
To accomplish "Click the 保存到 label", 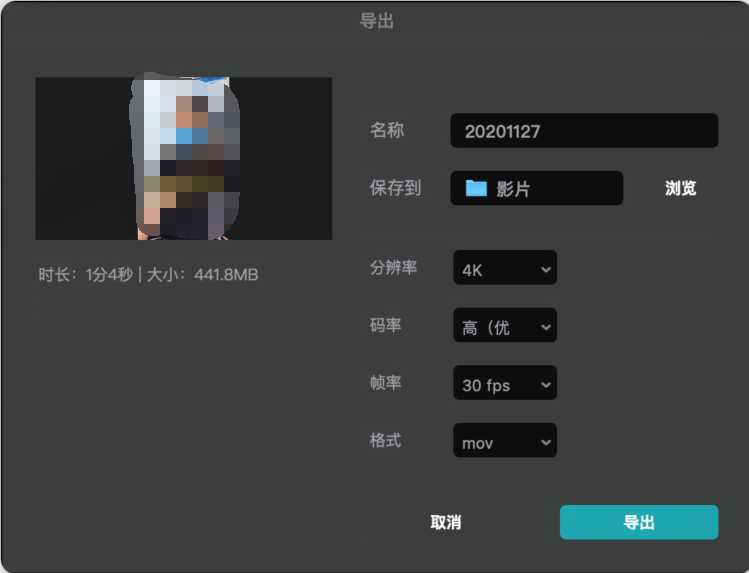I will [396, 188].
